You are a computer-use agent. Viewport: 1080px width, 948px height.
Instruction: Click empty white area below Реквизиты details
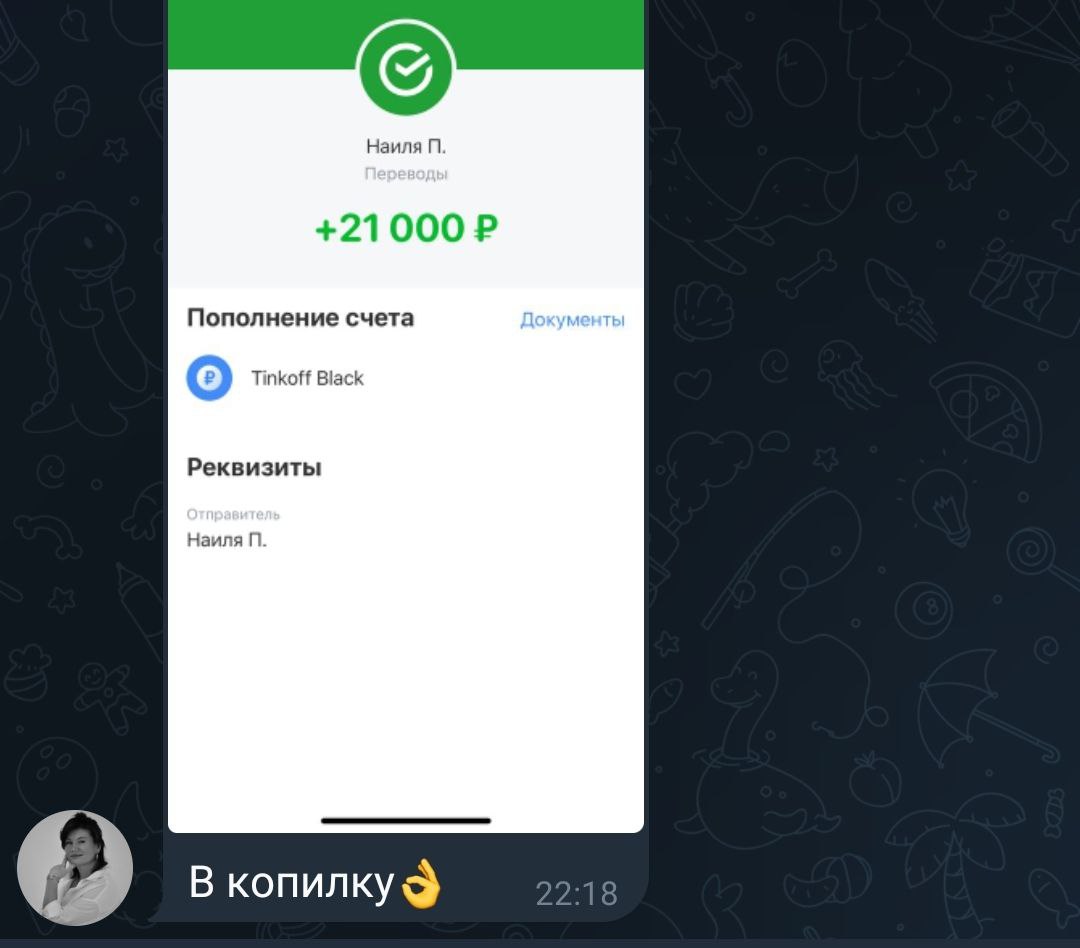click(x=406, y=682)
